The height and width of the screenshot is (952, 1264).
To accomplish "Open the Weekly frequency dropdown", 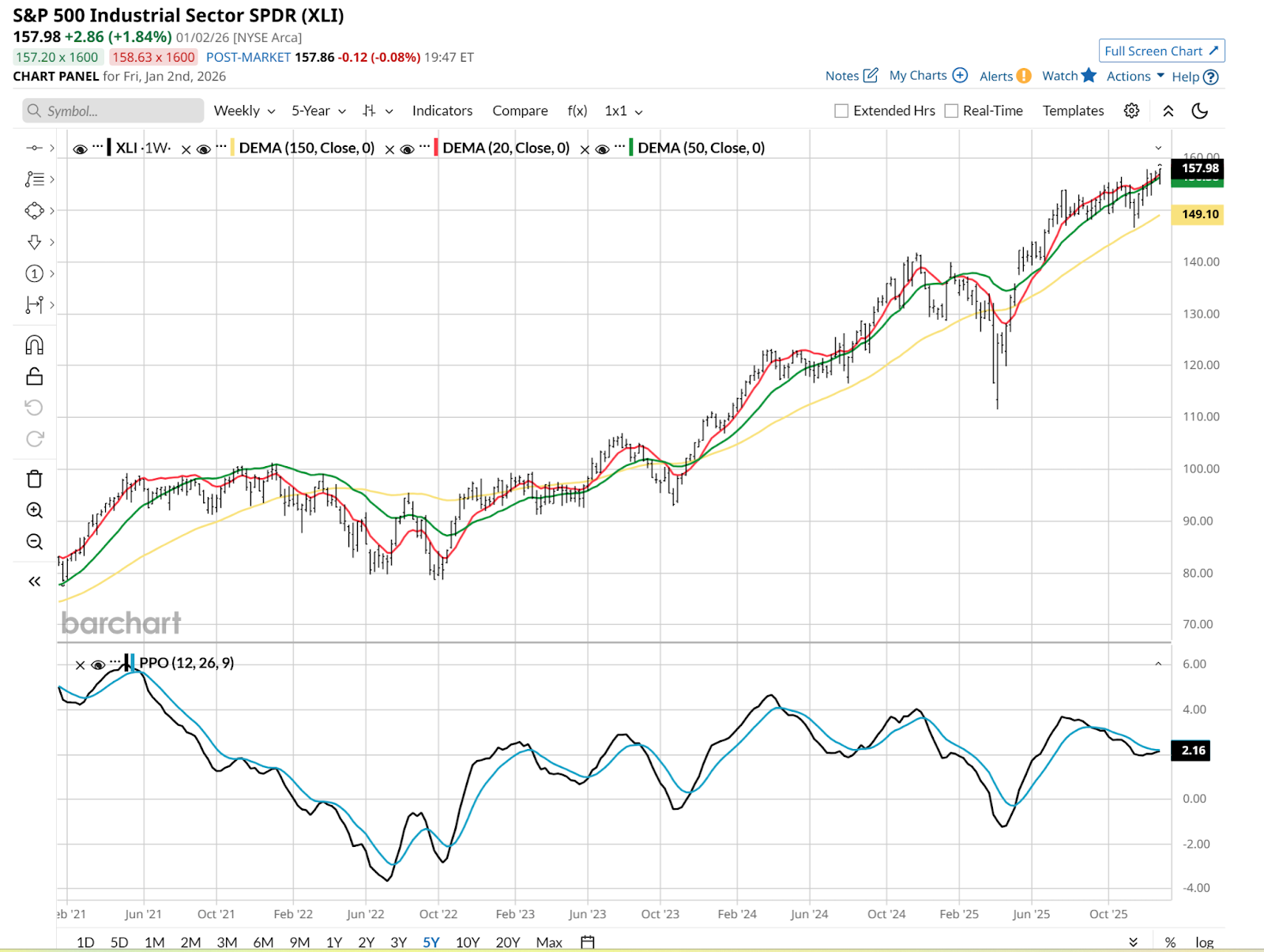I will (x=244, y=111).
